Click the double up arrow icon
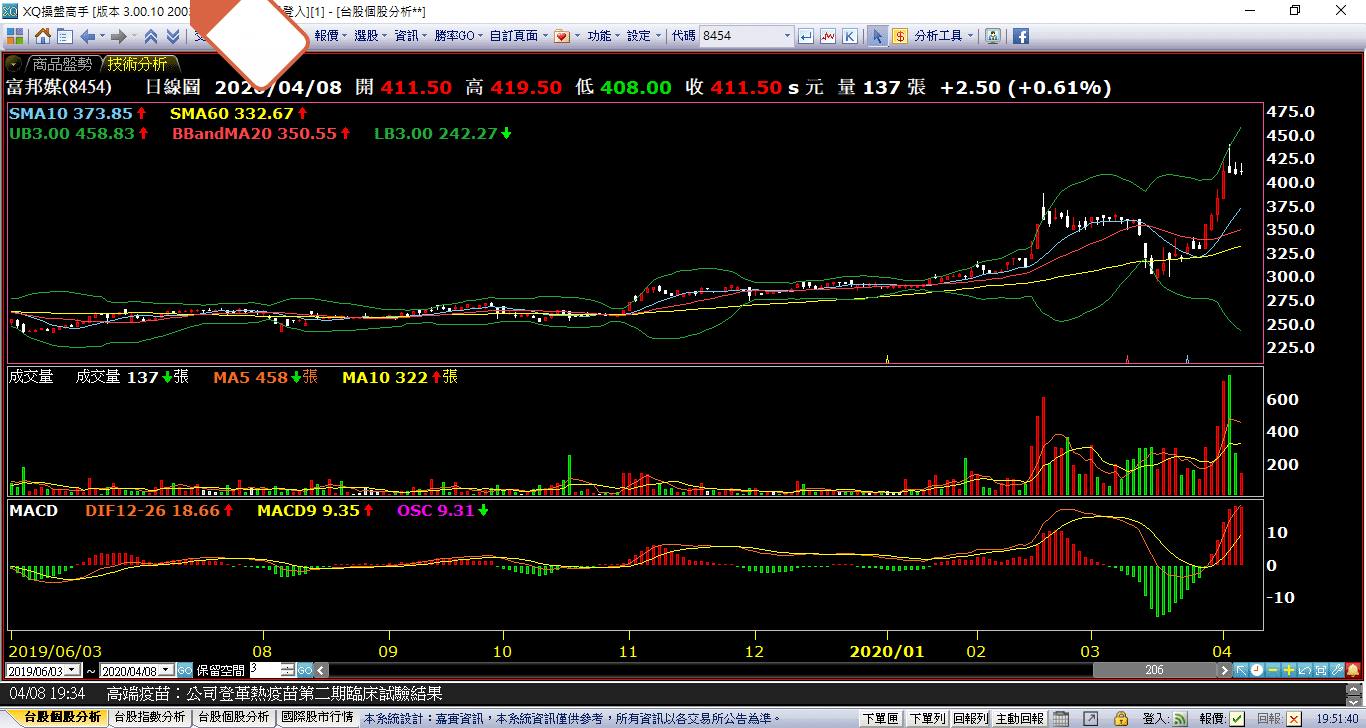 tap(151, 36)
